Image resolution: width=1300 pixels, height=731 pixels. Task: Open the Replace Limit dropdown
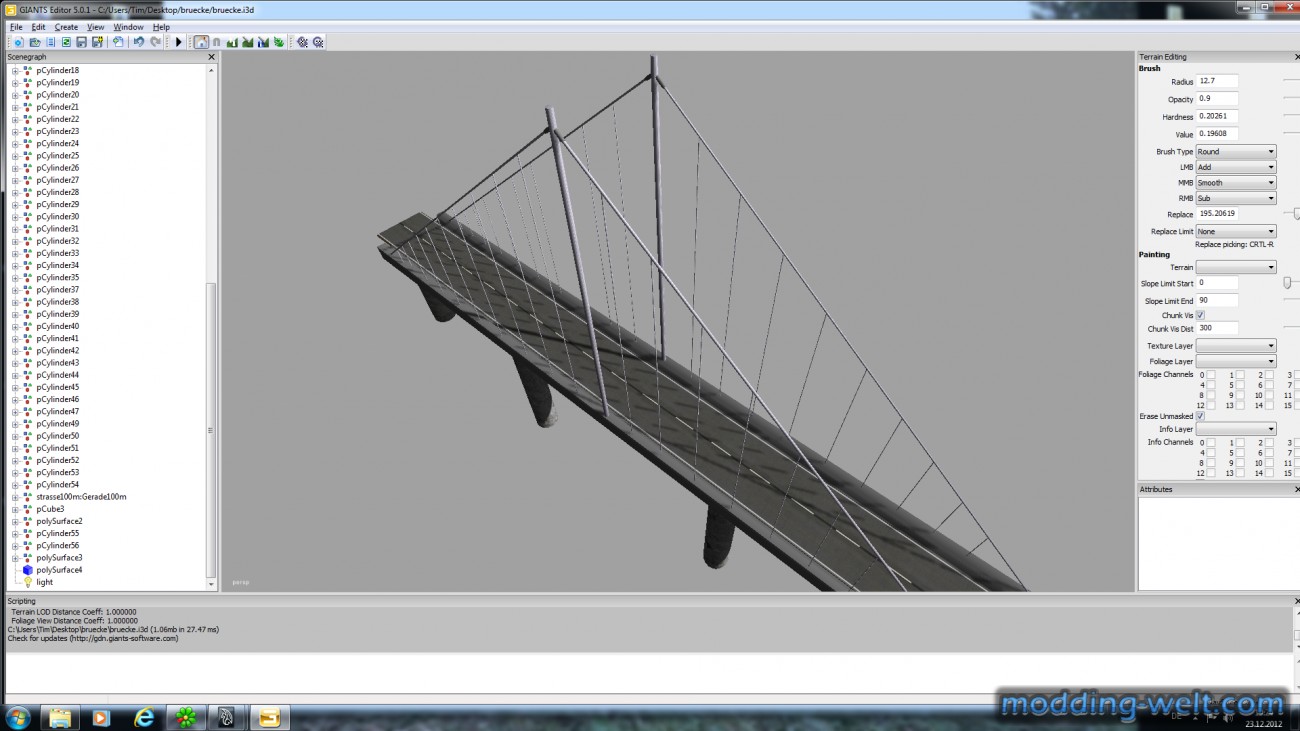click(x=1236, y=231)
